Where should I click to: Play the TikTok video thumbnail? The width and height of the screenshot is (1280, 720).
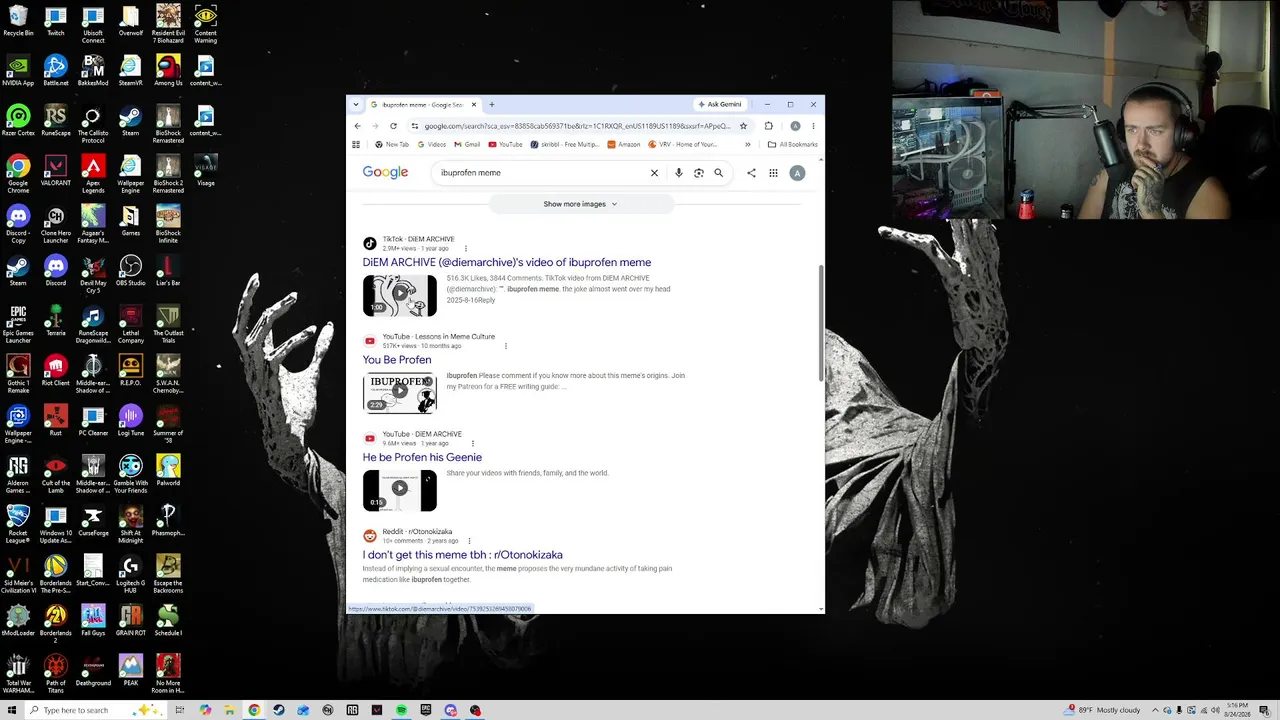pos(400,295)
